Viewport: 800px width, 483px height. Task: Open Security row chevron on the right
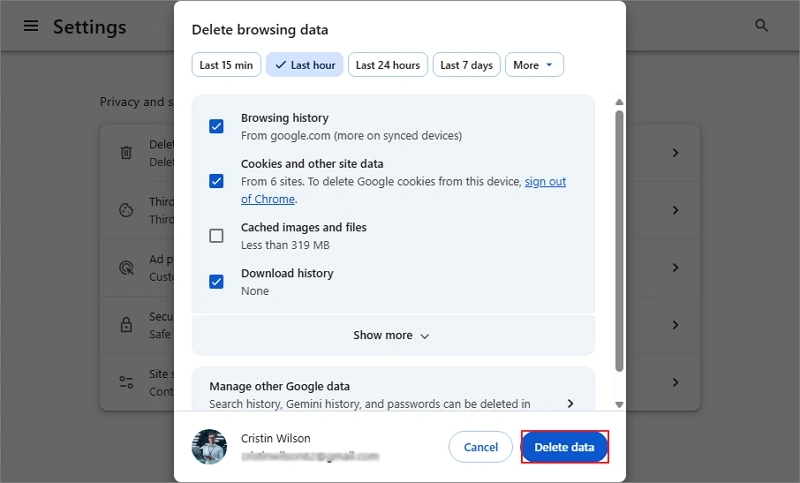click(x=676, y=325)
